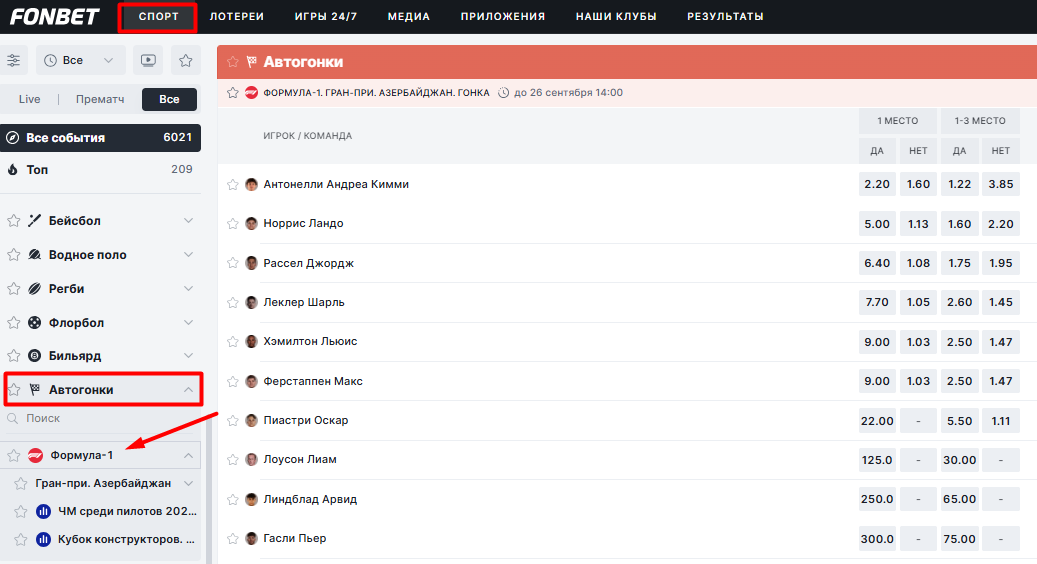
Task: Star driver Леклер Шарль
Action: 233,302
